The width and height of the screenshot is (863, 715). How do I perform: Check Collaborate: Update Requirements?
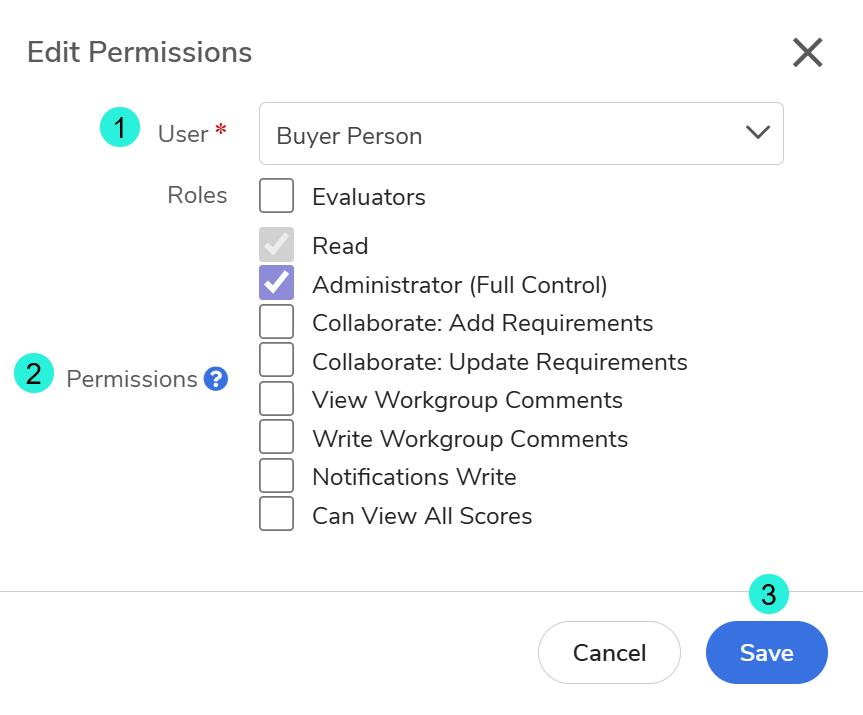tap(276, 360)
